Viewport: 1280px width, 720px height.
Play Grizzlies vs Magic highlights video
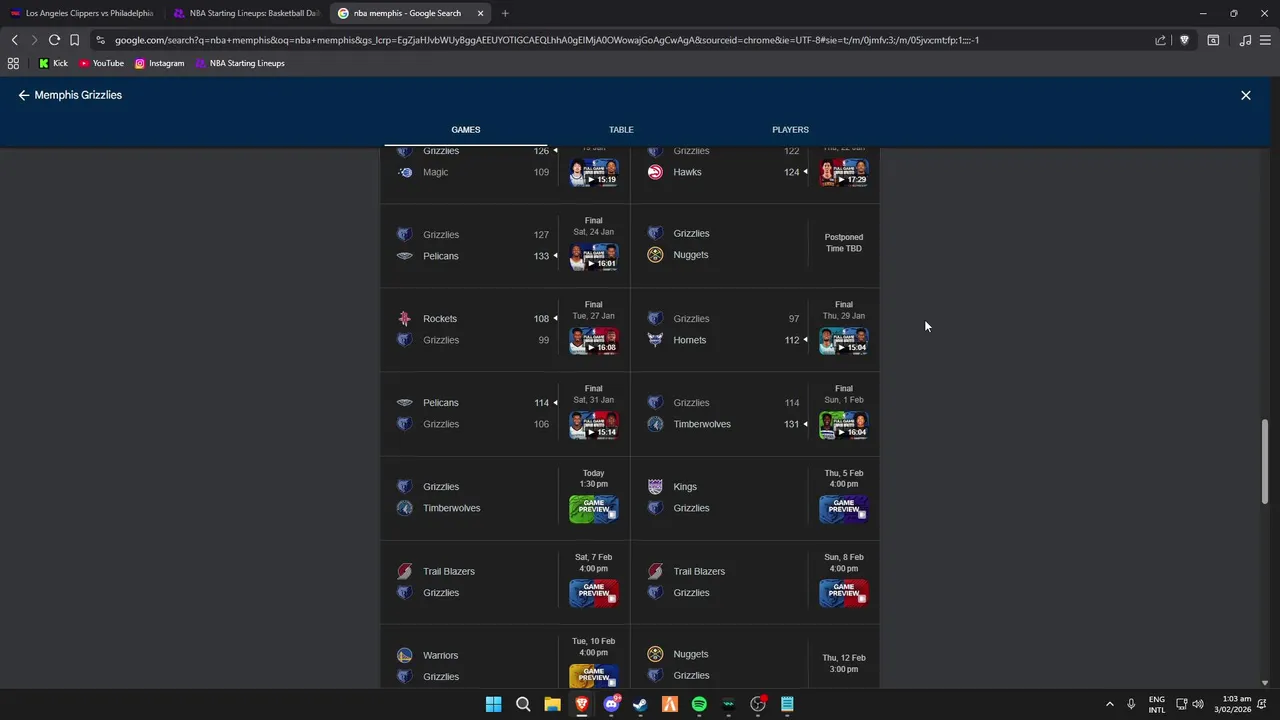click(x=594, y=172)
